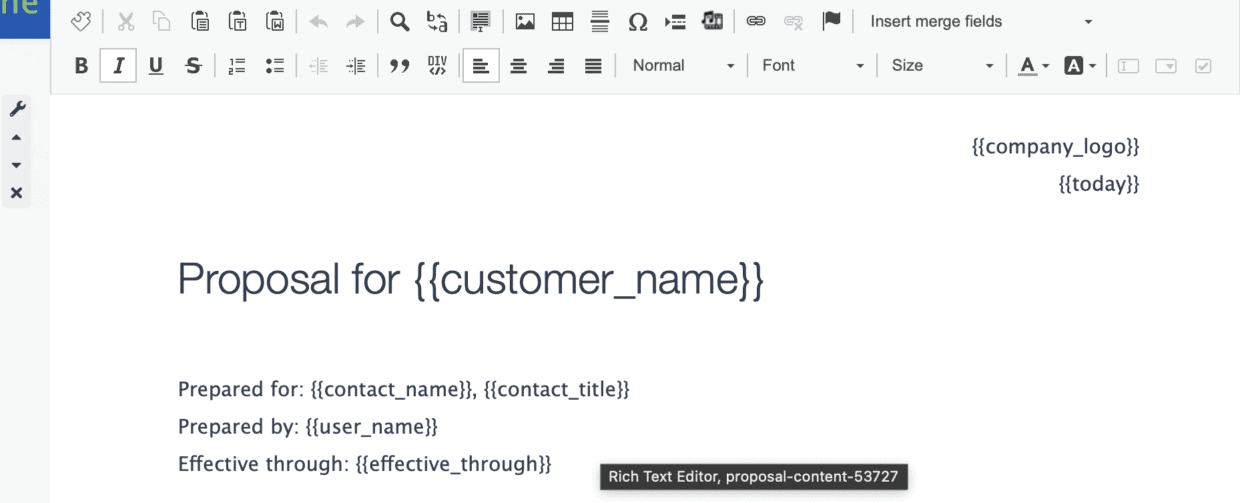Toggle Align Right
This screenshot has width=1240, height=503.
point(556,66)
